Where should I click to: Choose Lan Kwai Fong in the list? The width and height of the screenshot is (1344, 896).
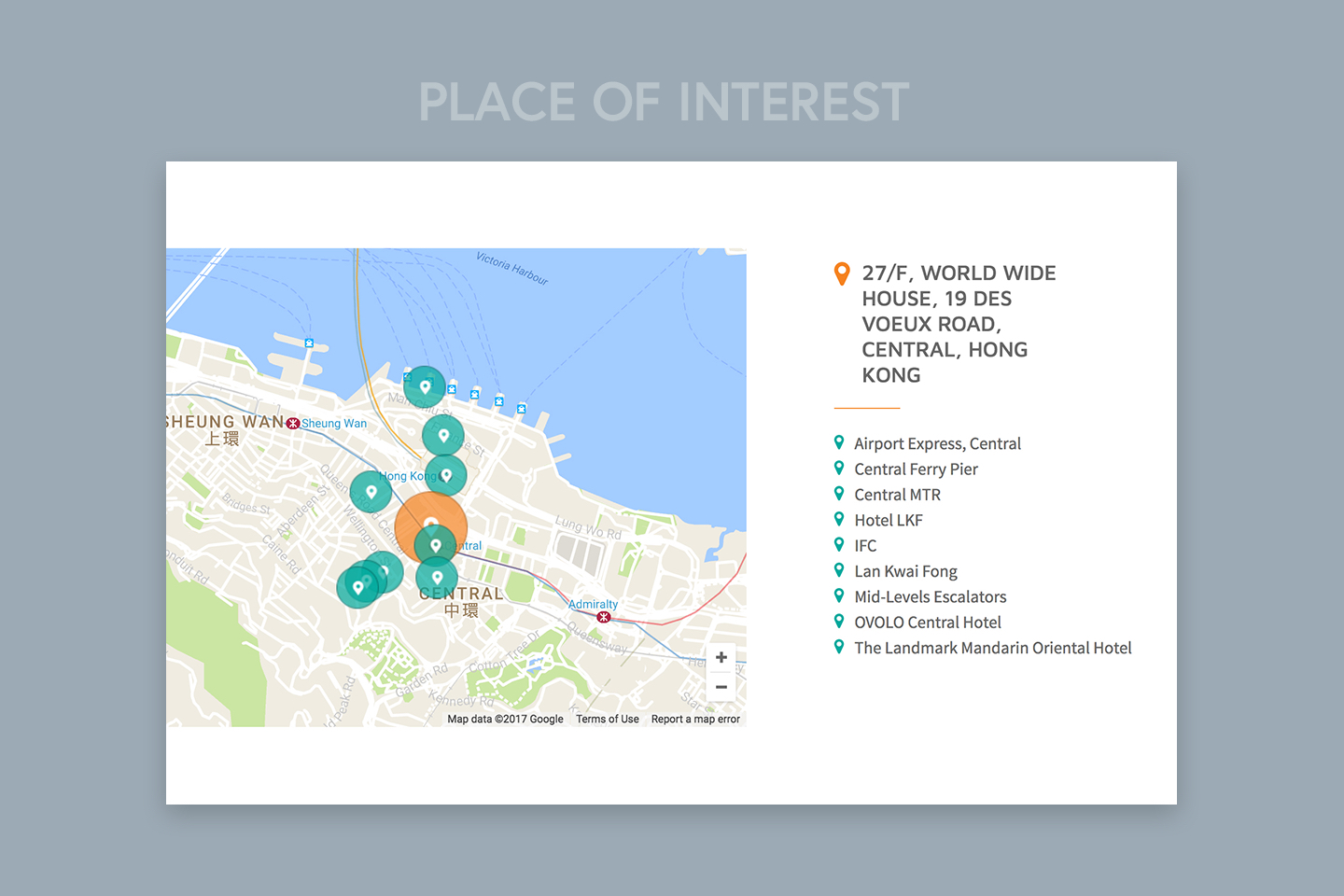click(905, 571)
